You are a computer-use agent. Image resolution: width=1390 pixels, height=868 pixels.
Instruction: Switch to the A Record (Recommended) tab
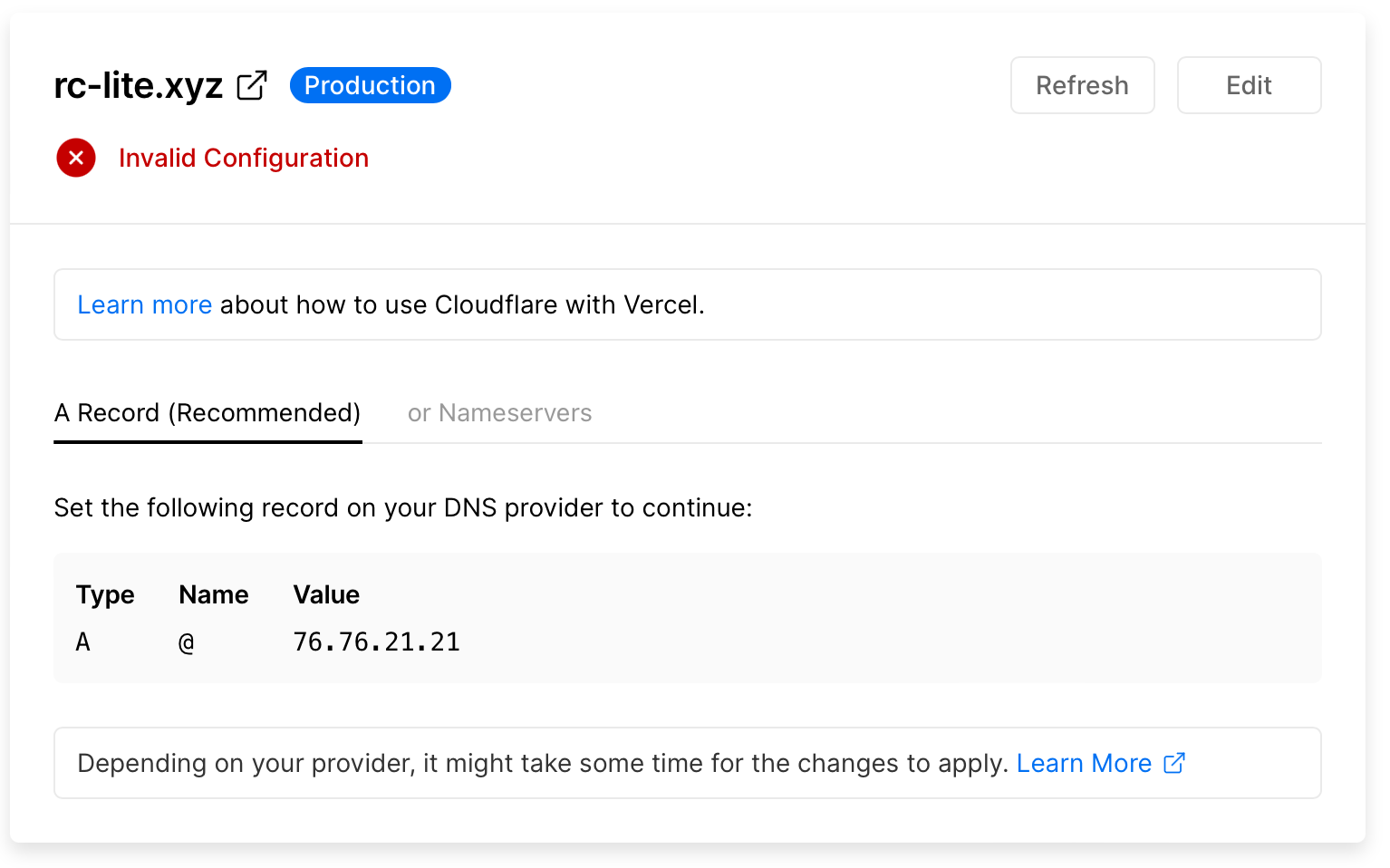(208, 413)
